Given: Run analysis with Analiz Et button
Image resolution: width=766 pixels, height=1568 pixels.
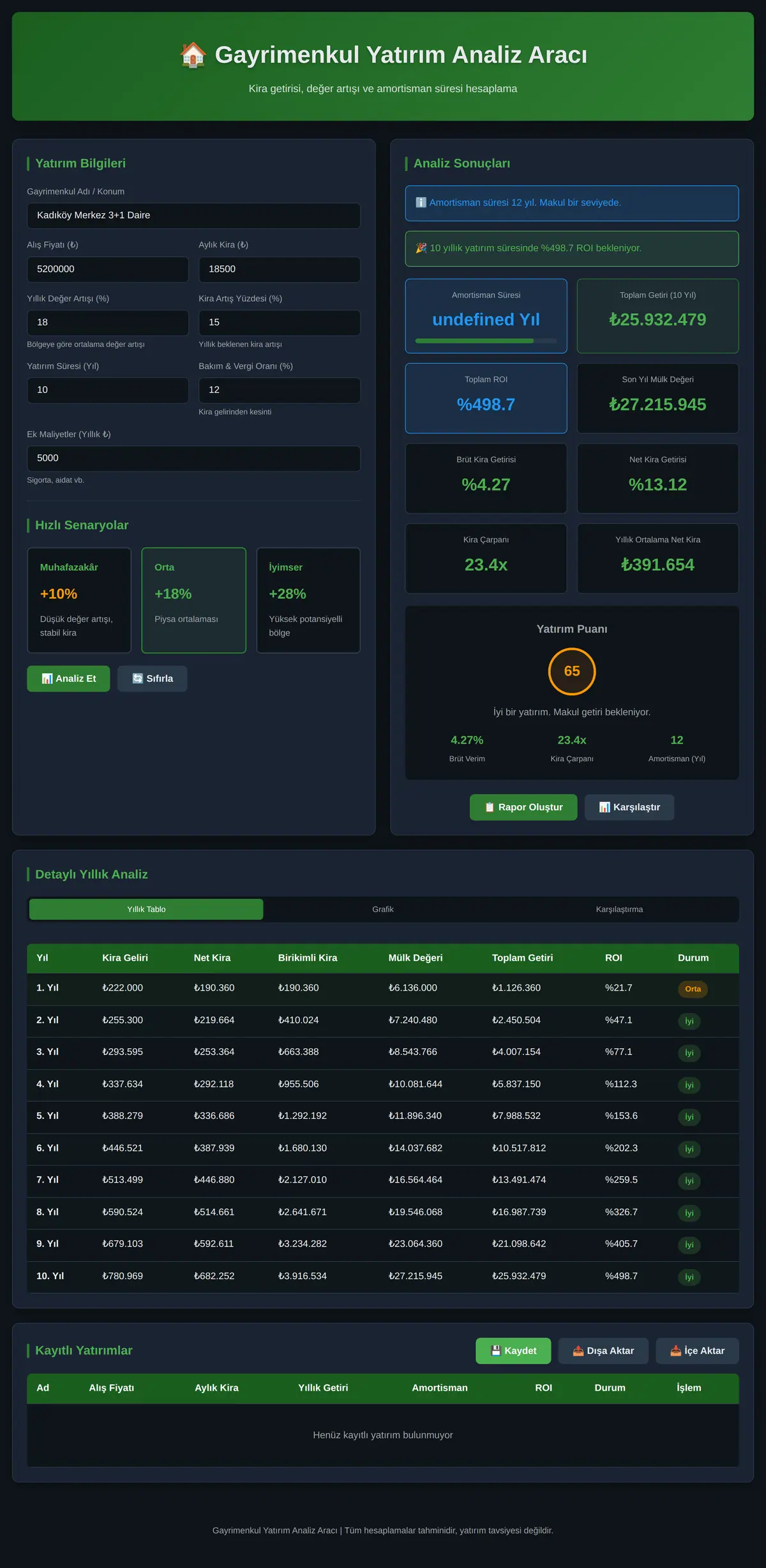Looking at the screenshot, I should [x=68, y=679].
